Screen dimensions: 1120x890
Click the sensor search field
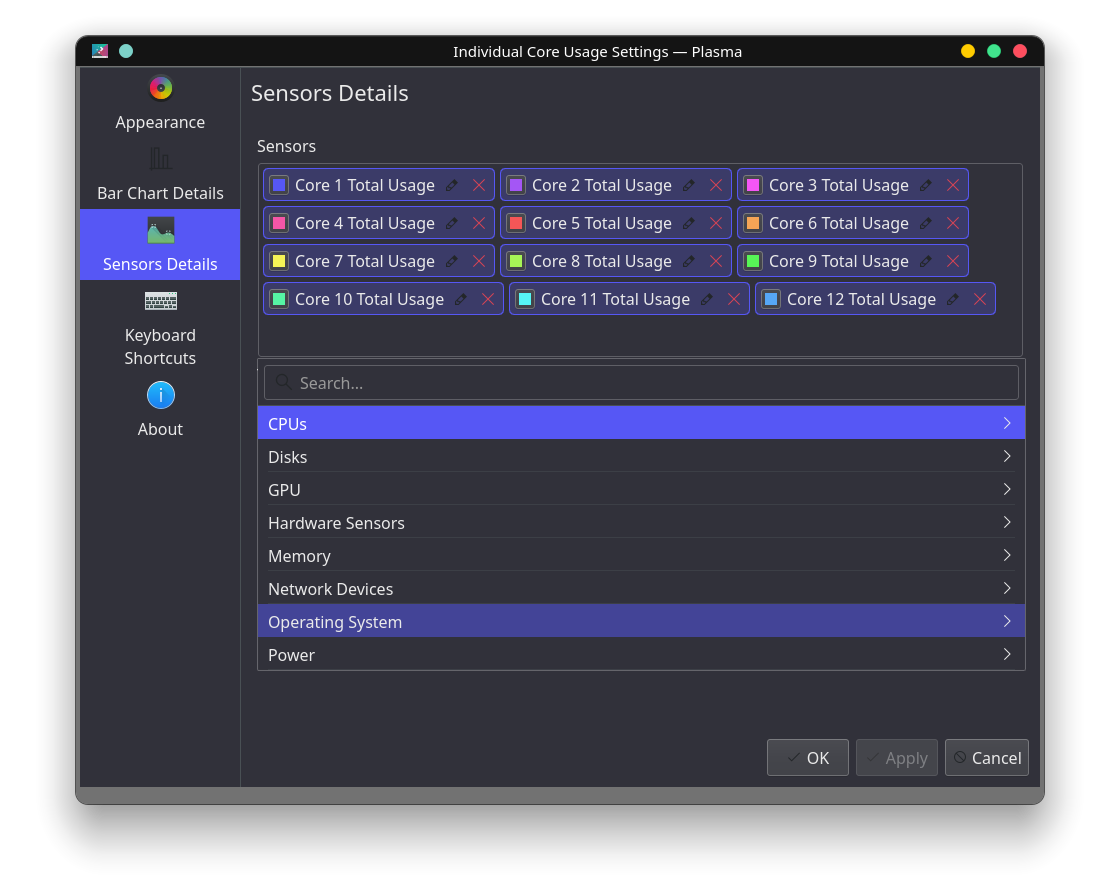[640, 382]
